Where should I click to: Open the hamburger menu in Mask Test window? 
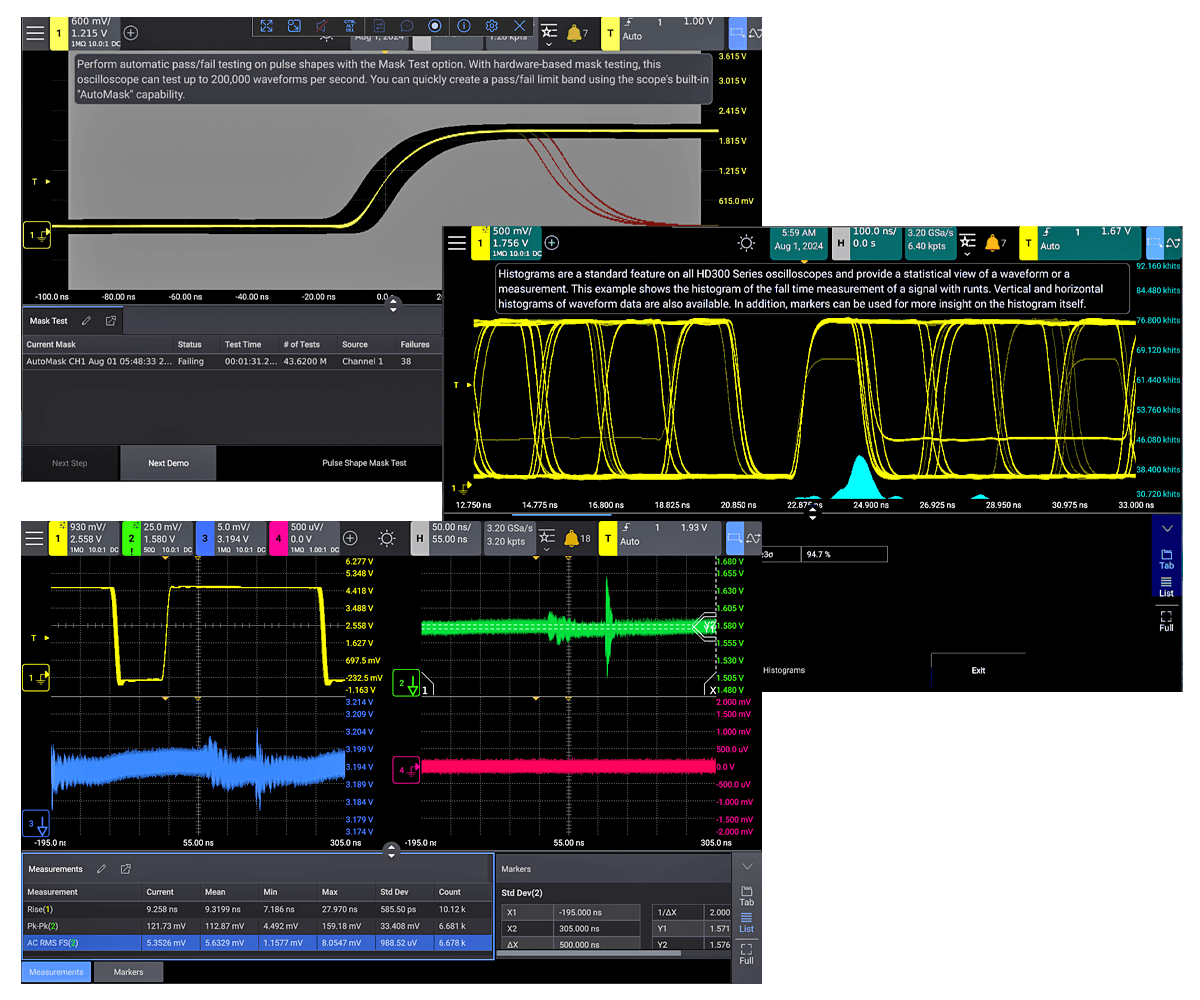(35, 33)
